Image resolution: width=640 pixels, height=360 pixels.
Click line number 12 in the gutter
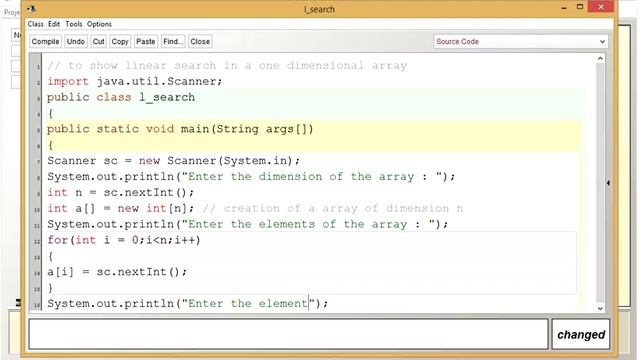(x=37, y=242)
